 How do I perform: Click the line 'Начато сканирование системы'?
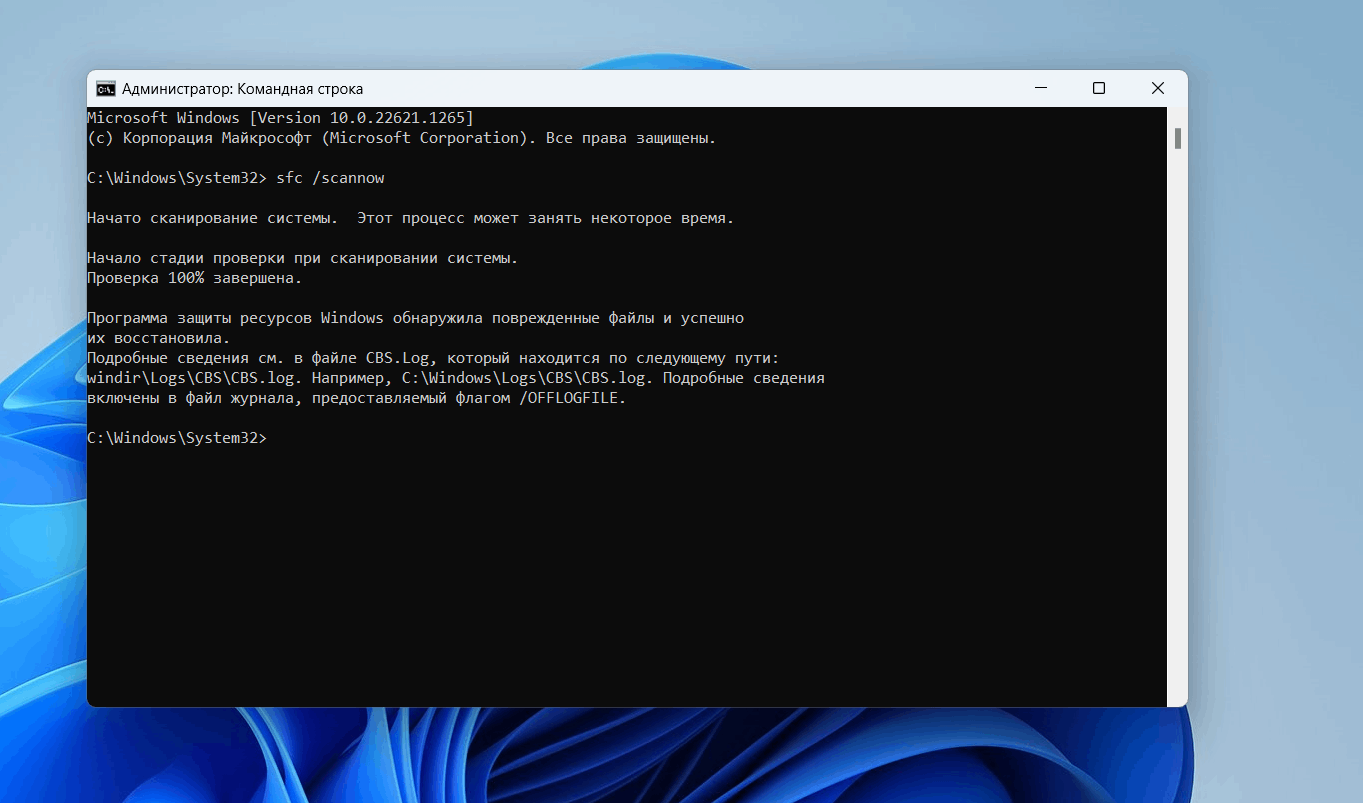tap(411, 218)
